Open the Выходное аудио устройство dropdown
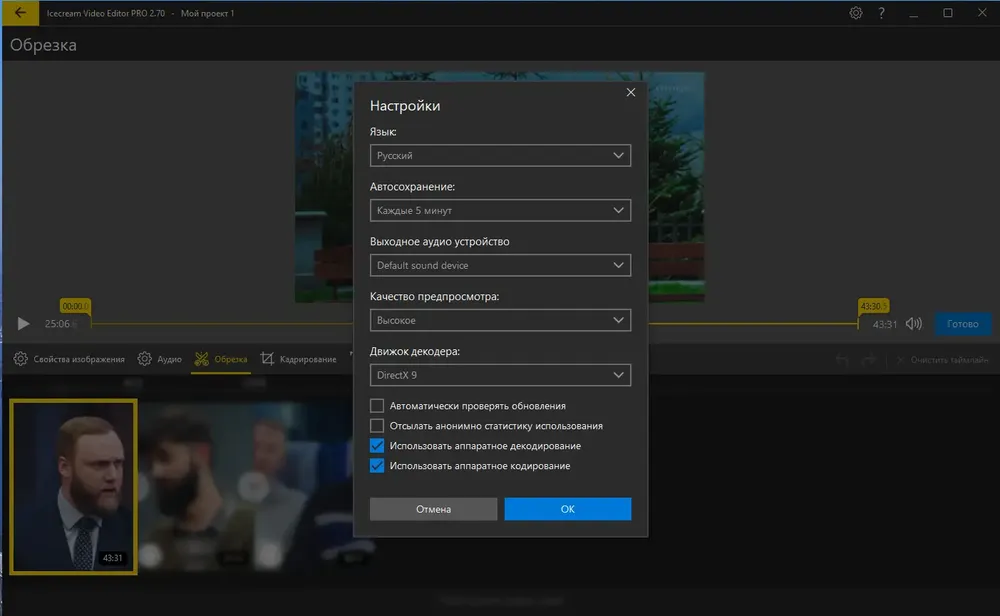 500,265
